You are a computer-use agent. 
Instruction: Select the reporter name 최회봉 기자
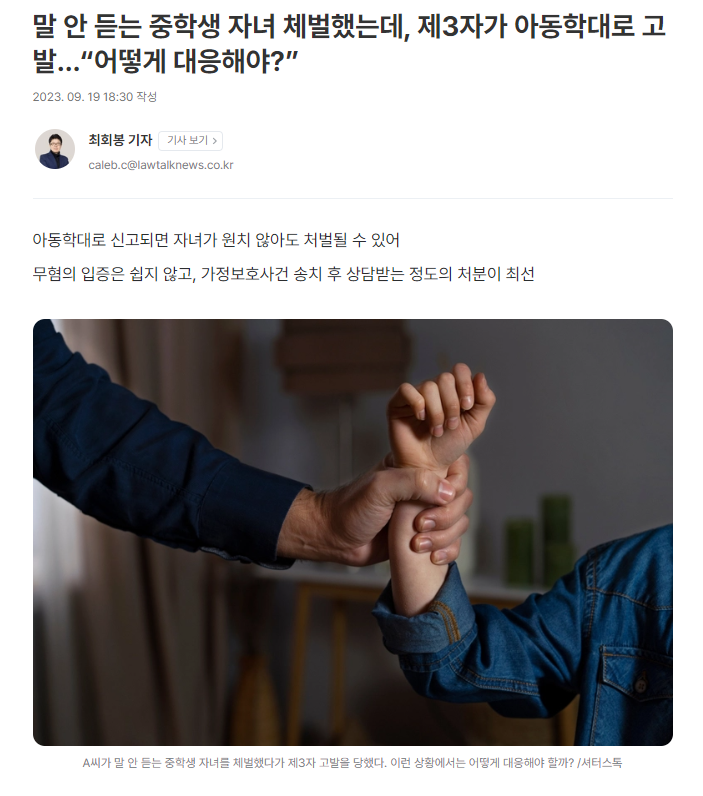point(120,140)
